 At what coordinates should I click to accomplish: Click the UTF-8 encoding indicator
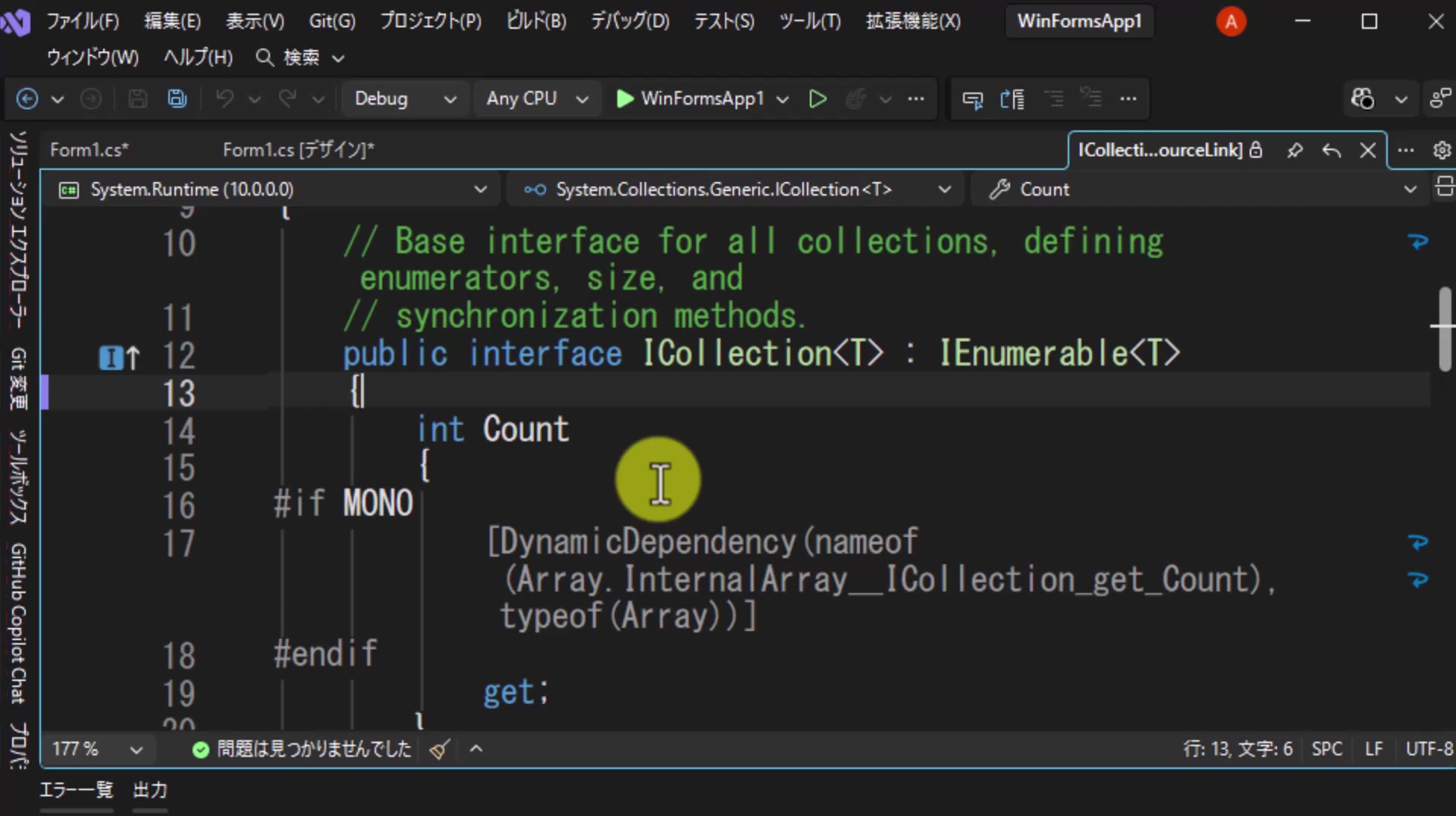[x=1429, y=749]
